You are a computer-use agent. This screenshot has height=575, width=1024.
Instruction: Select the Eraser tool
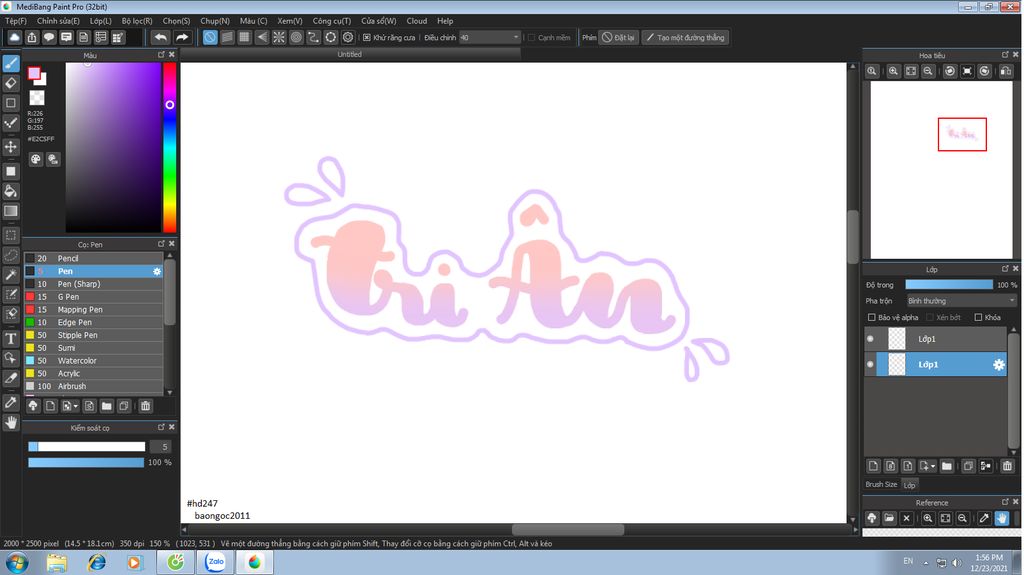[11, 83]
